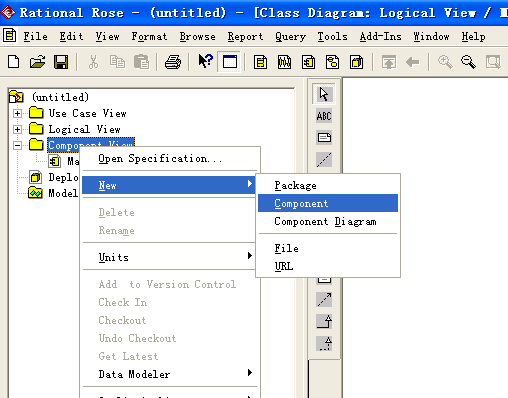
Task: Select the (untitled) root tree item
Action: 60,97
